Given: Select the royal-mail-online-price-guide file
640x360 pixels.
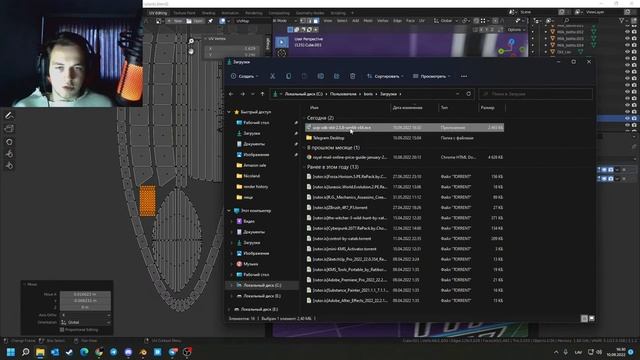Looking at the screenshot, I should pyautogui.click(x=350, y=157).
